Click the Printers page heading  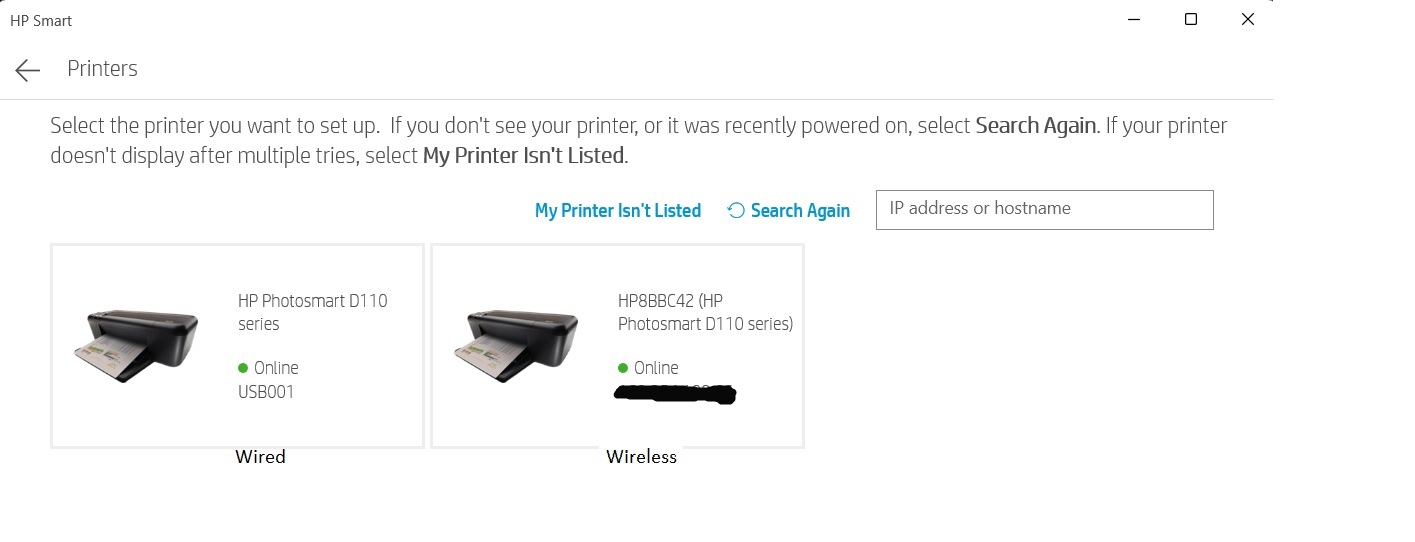coord(102,69)
